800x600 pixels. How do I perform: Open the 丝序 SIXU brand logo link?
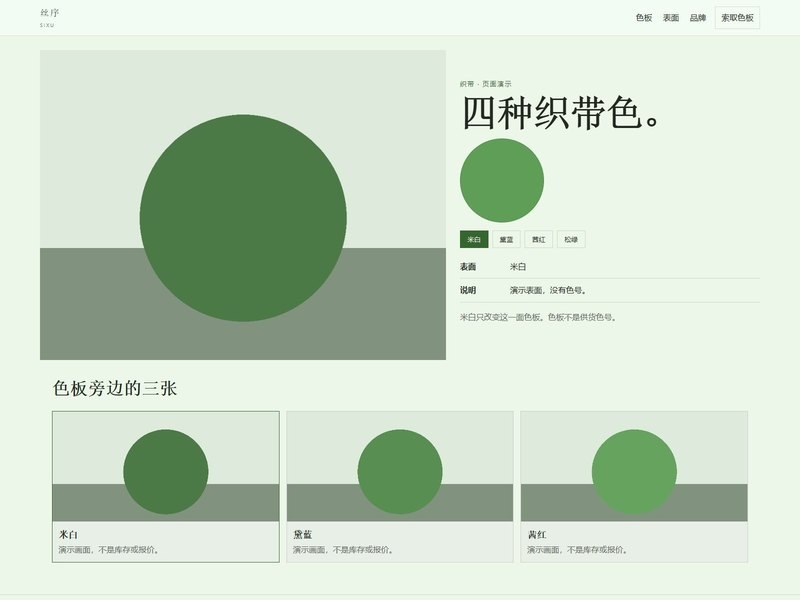click(x=49, y=18)
